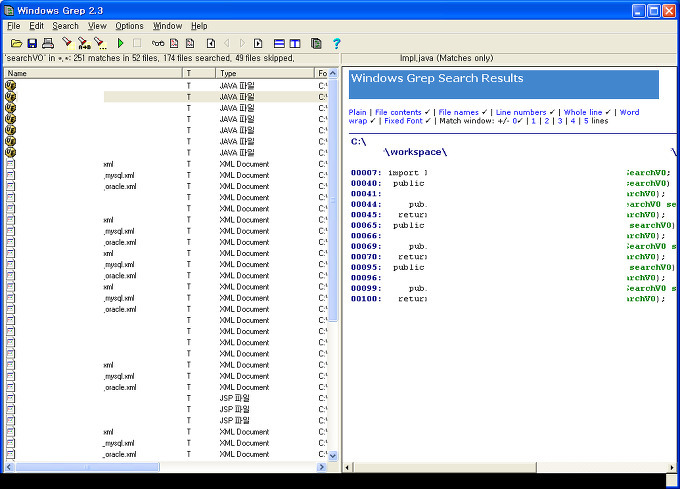Click the first red document icon after eyeglasses

coord(174,43)
